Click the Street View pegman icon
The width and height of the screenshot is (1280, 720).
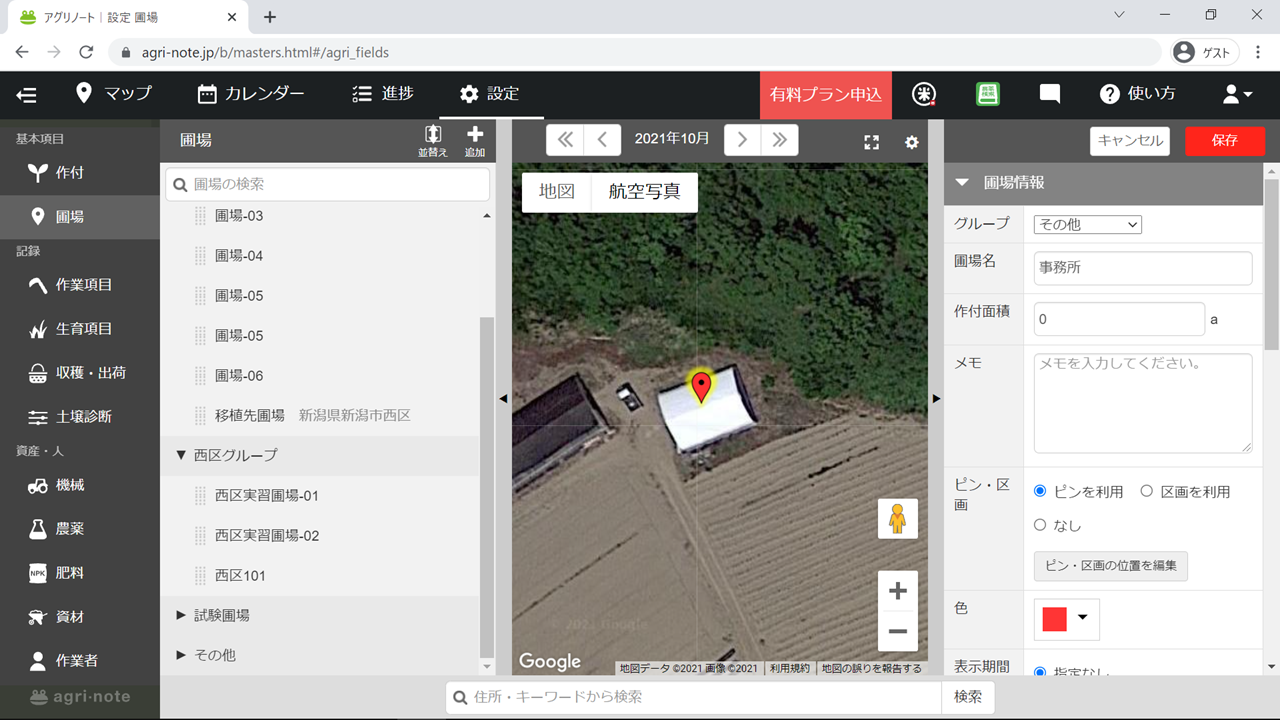tap(897, 519)
